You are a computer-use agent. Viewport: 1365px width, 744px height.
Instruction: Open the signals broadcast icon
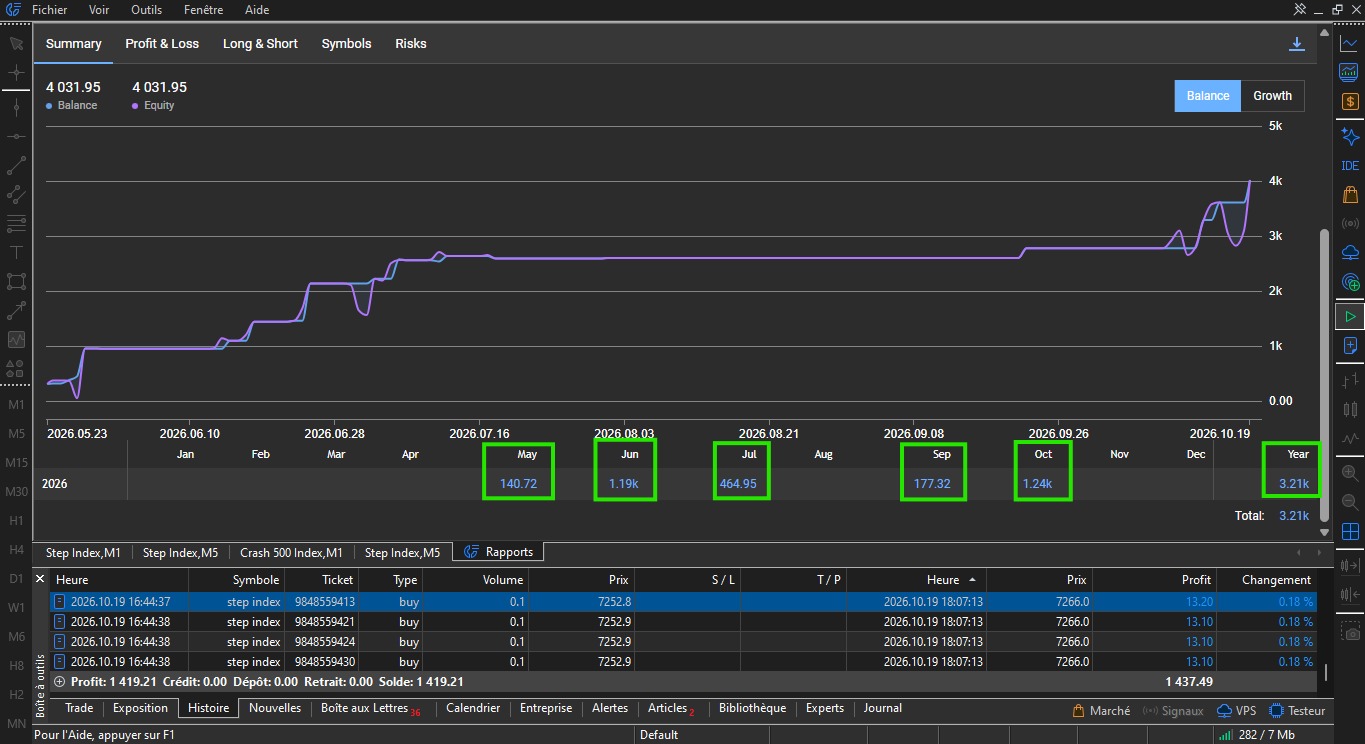(x=1350, y=223)
